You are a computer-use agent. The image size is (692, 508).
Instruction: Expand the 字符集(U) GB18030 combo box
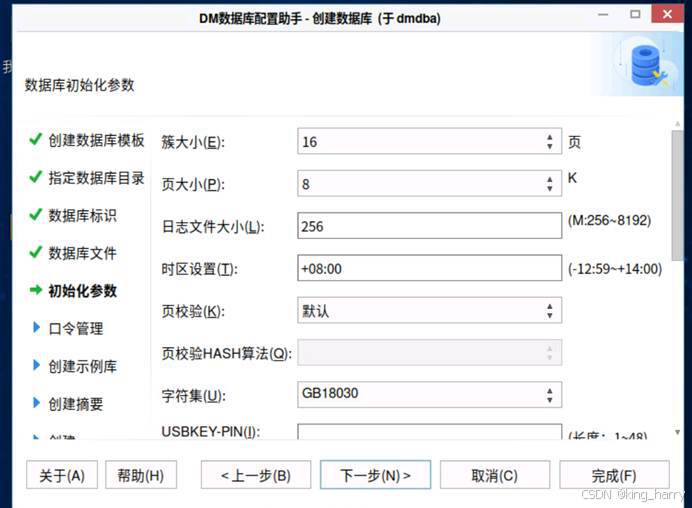[429, 395]
